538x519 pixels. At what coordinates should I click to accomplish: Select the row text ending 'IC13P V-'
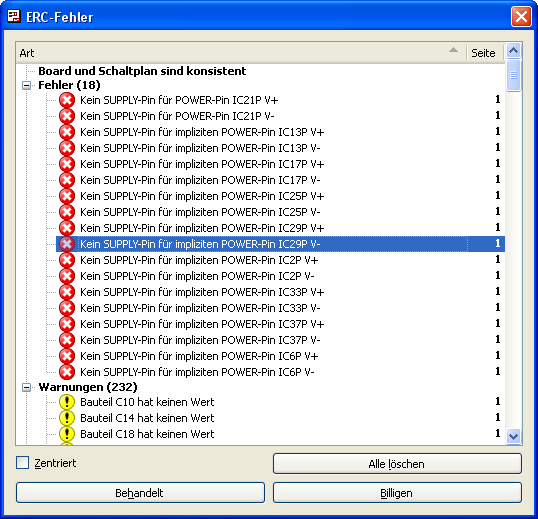coord(200,148)
